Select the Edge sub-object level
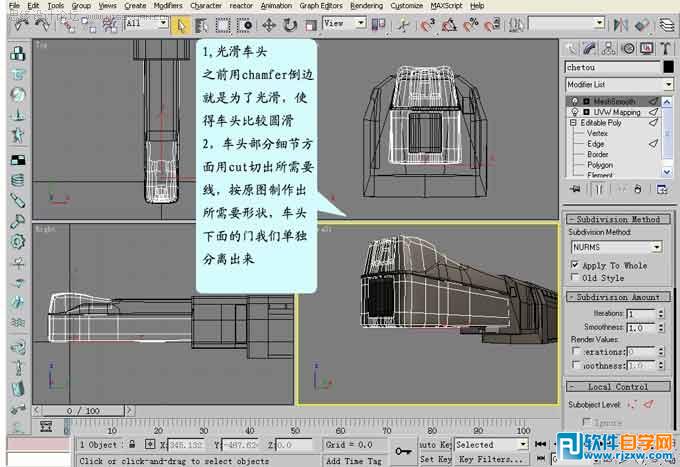The image size is (680, 467). pos(596,144)
